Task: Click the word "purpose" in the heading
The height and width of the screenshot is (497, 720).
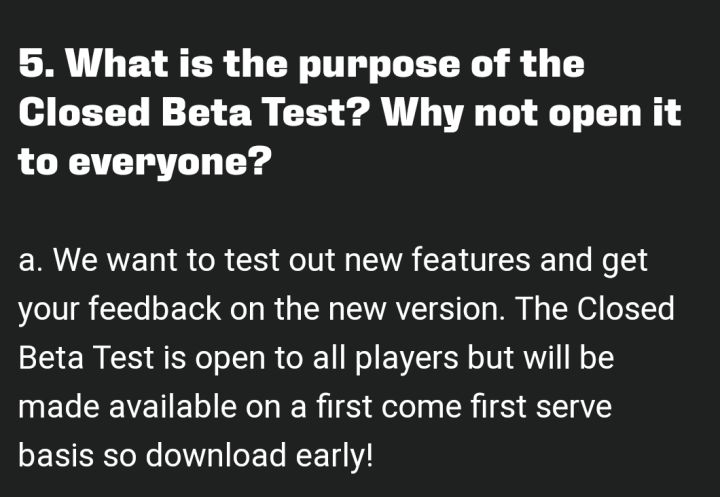Action: (367, 66)
